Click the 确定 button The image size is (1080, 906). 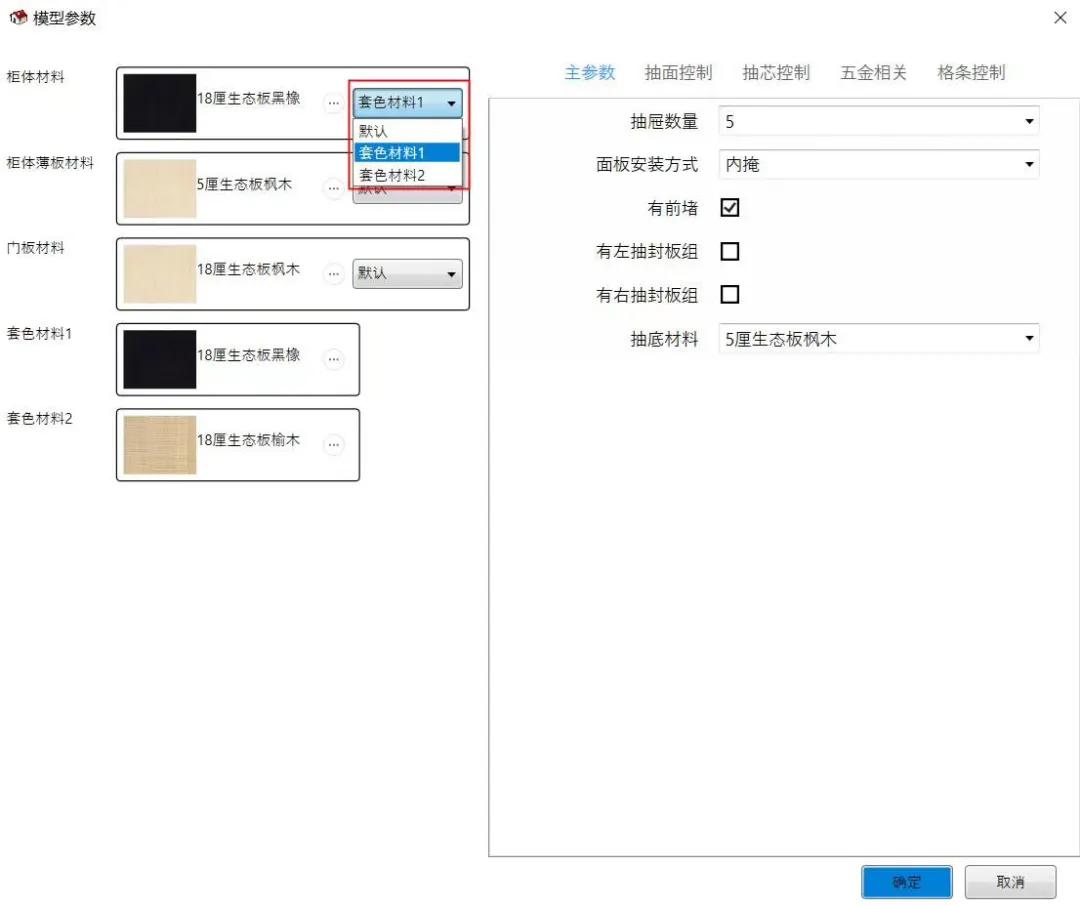point(906,881)
